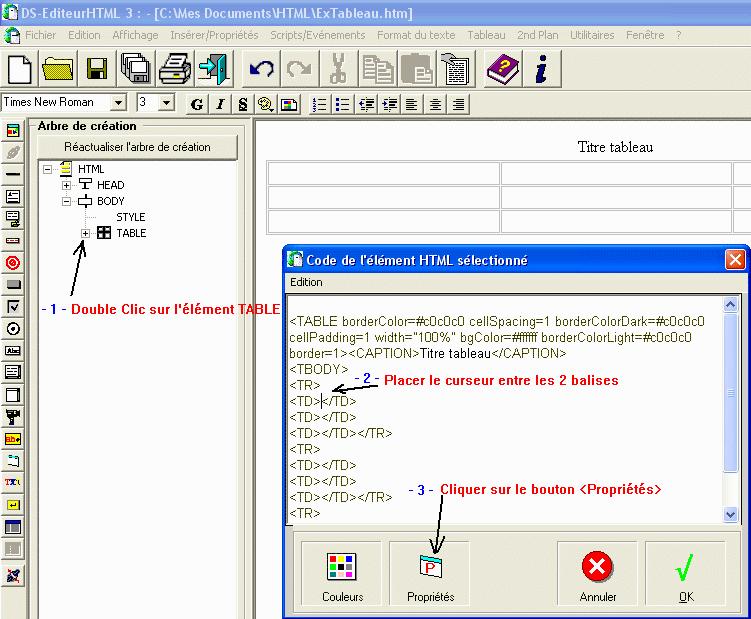Toggle bold formatting (G button)
This screenshot has width=751, height=619.
197,104
